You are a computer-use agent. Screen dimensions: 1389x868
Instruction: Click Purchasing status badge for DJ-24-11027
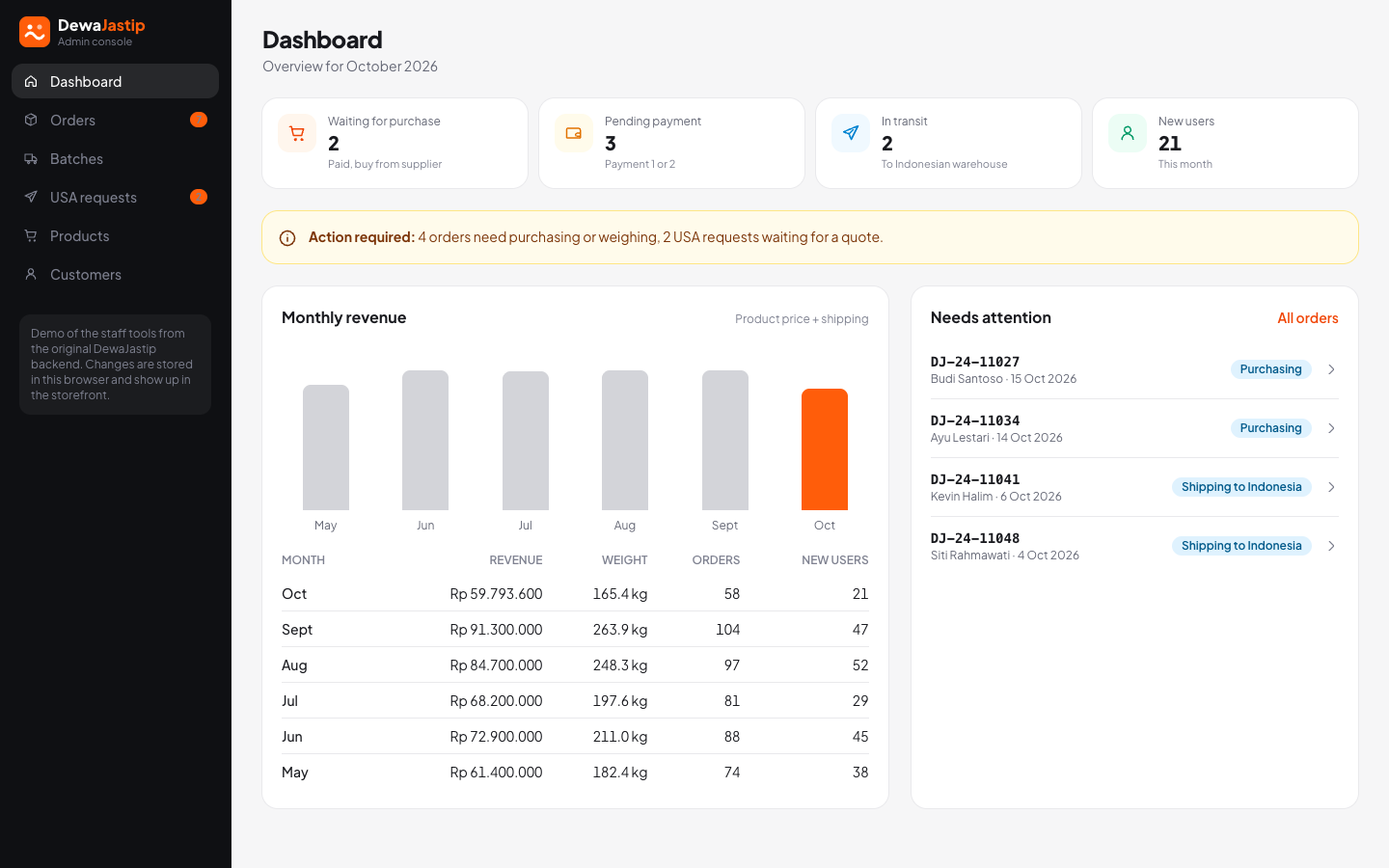(x=1270, y=369)
